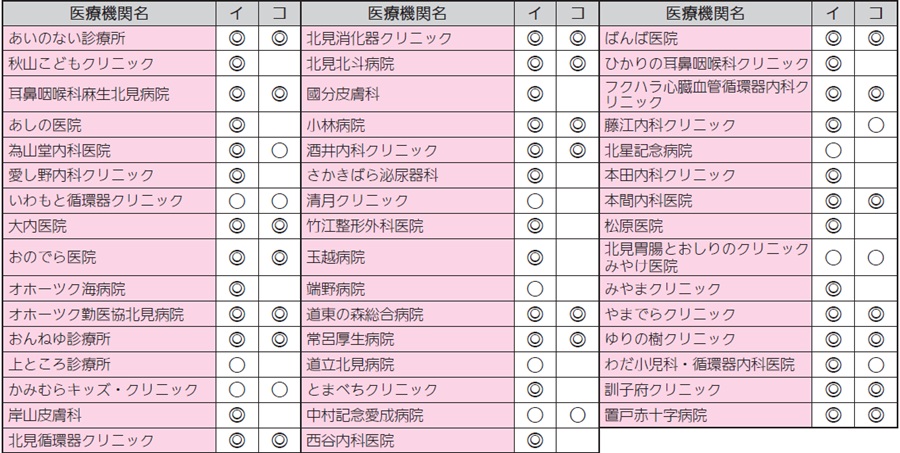Click the コ circle for 藤江内科クリニック
The image size is (900, 453).
[x=876, y=126]
